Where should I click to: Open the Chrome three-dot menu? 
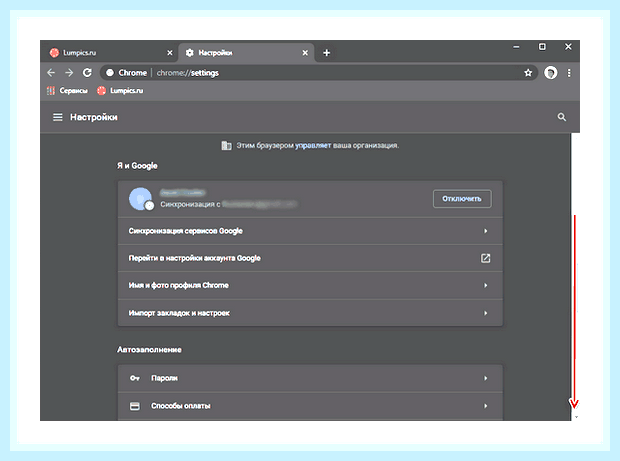point(569,73)
